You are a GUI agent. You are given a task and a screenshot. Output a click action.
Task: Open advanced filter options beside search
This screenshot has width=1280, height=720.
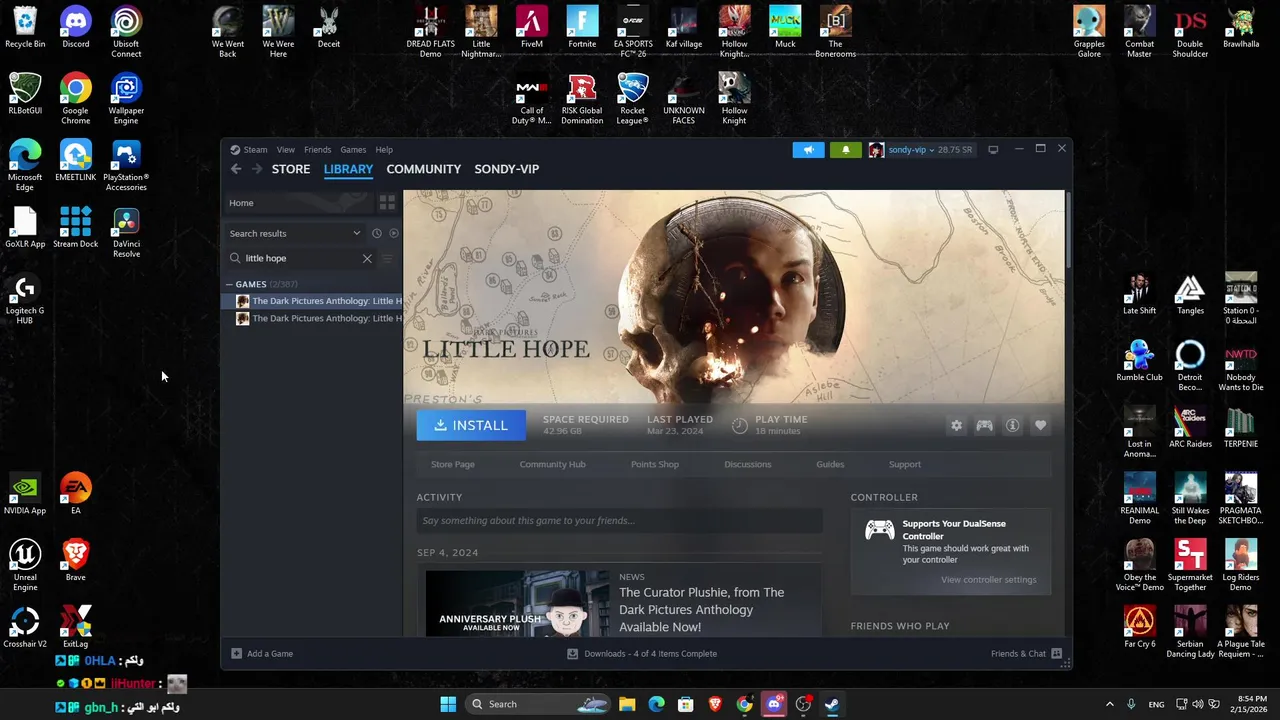click(388, 258)
